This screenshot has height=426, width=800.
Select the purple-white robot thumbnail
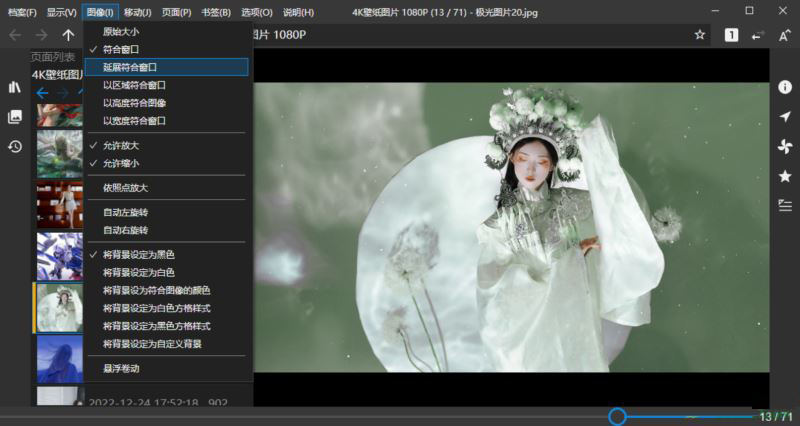60,256
